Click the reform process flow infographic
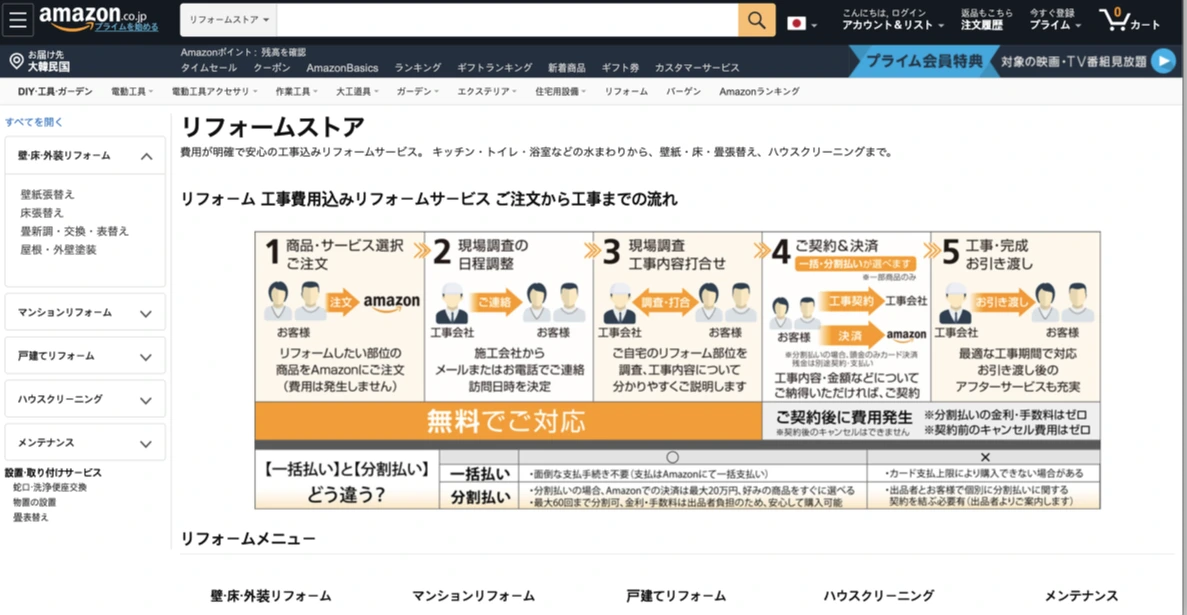Viewport: 1187px width, 615px height. tap(678, 370)
